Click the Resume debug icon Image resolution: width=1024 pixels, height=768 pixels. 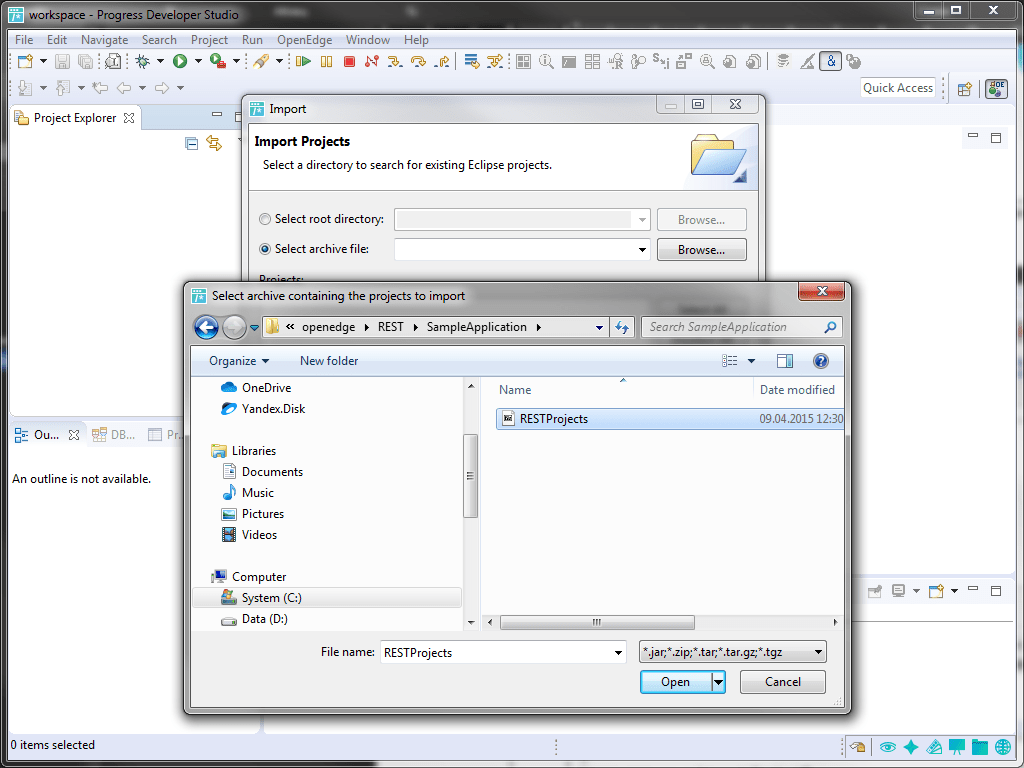tap(303, 61)
